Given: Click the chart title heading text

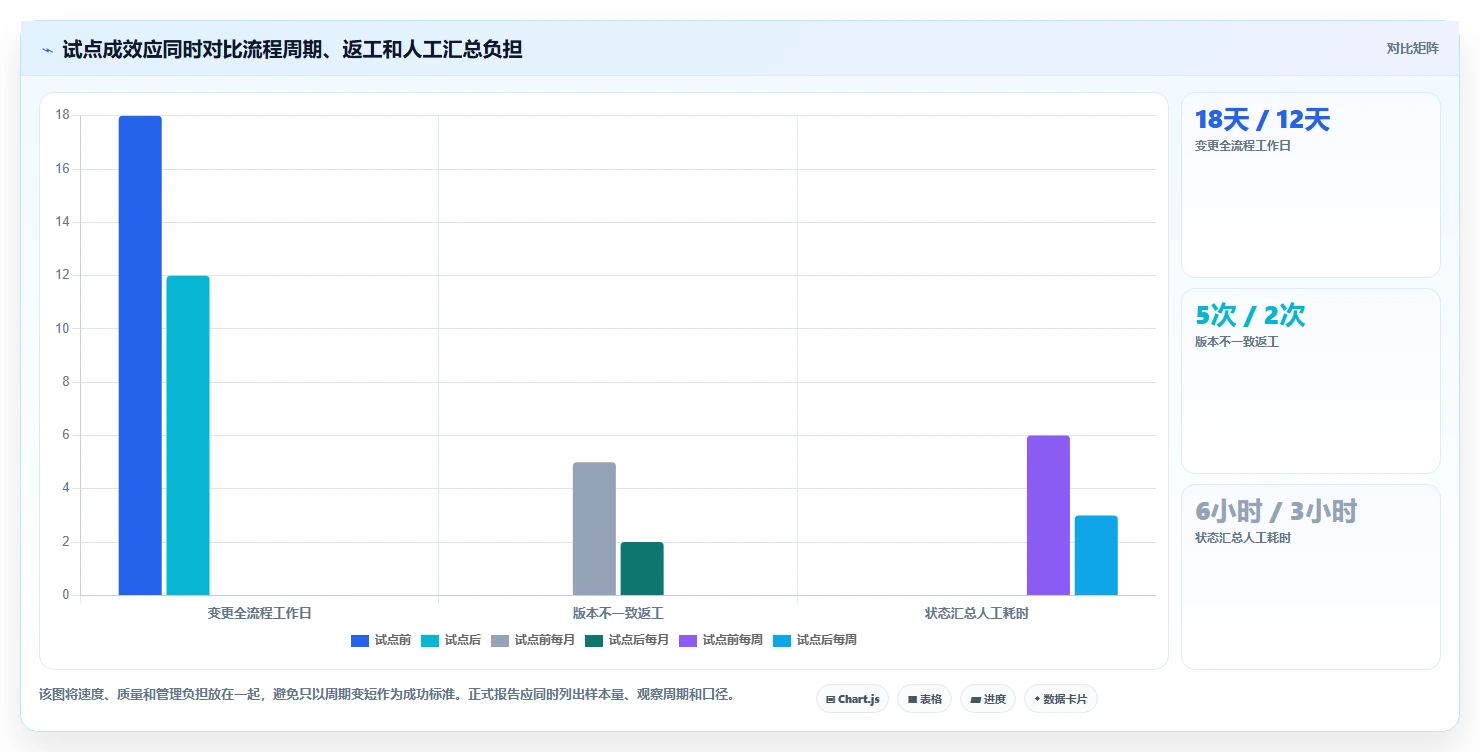Looking at the screenshot, I should pos(292,49).
